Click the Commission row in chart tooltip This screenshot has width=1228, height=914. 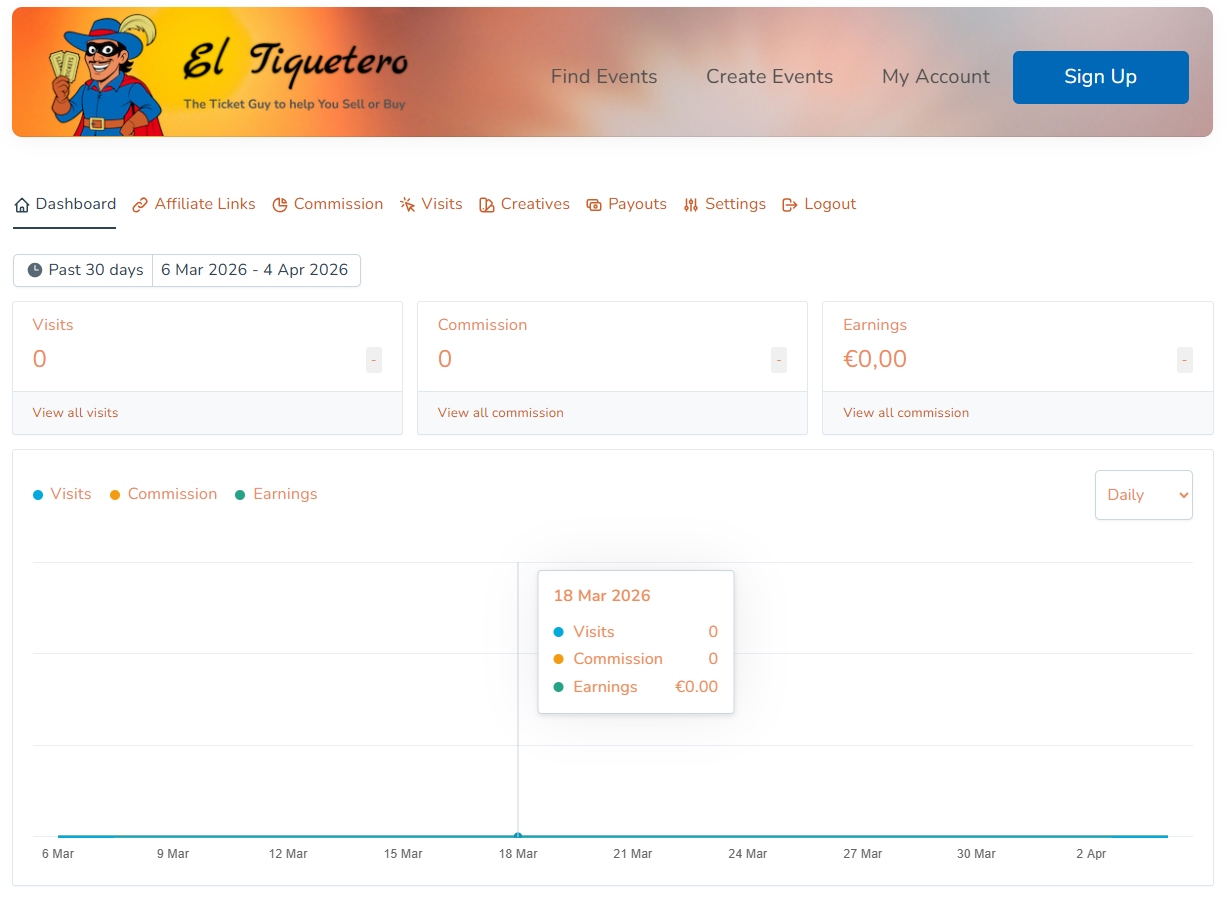pos(636,659)
